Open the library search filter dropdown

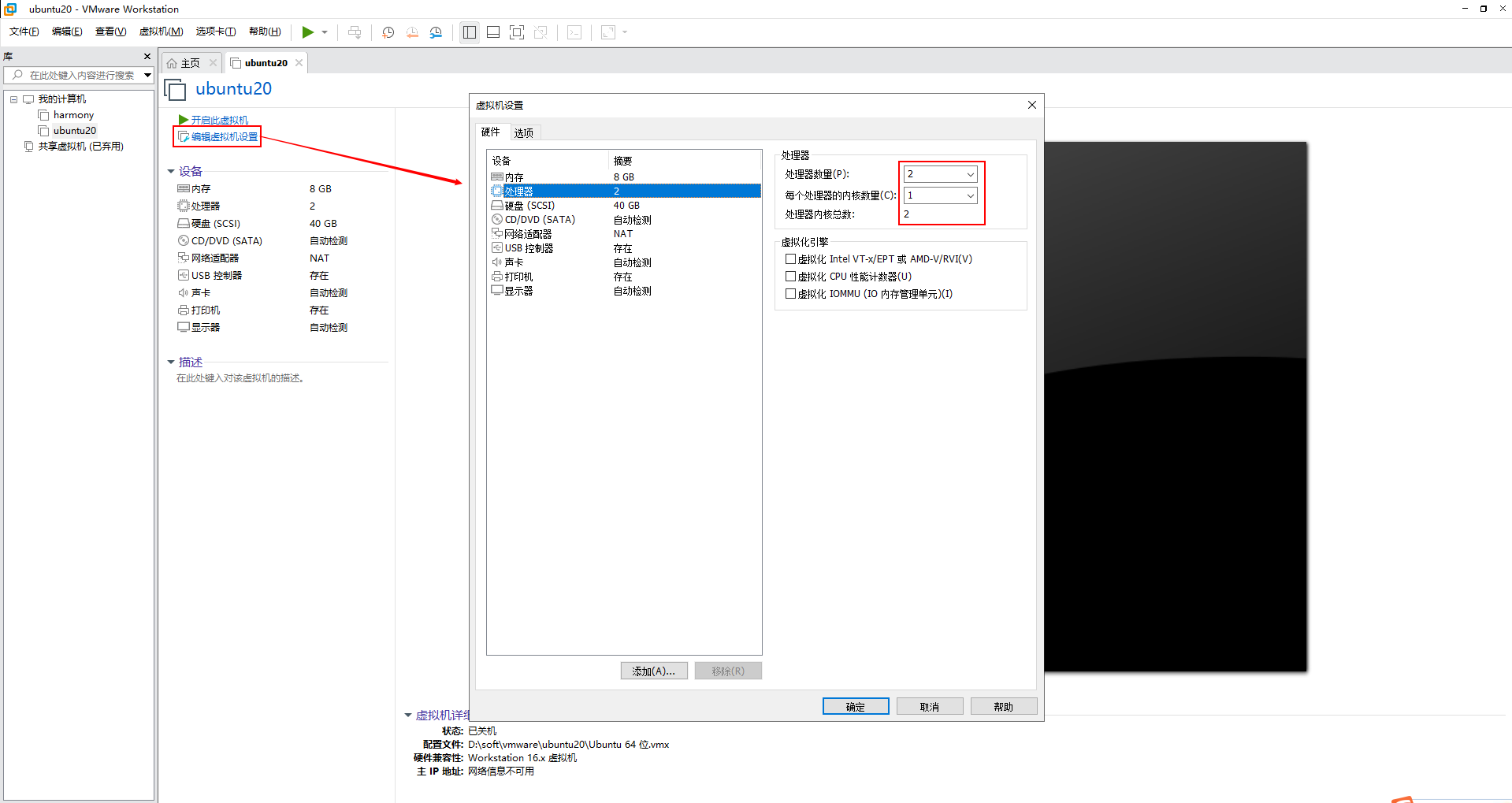147,76
